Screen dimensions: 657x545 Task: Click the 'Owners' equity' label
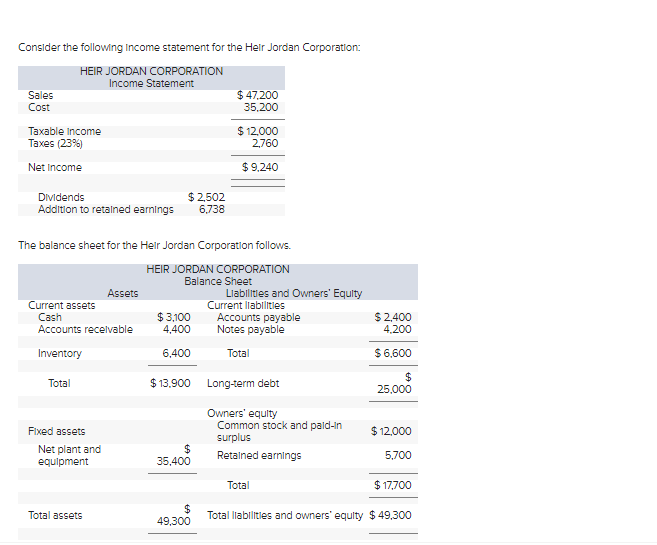[x=242, y=413]
